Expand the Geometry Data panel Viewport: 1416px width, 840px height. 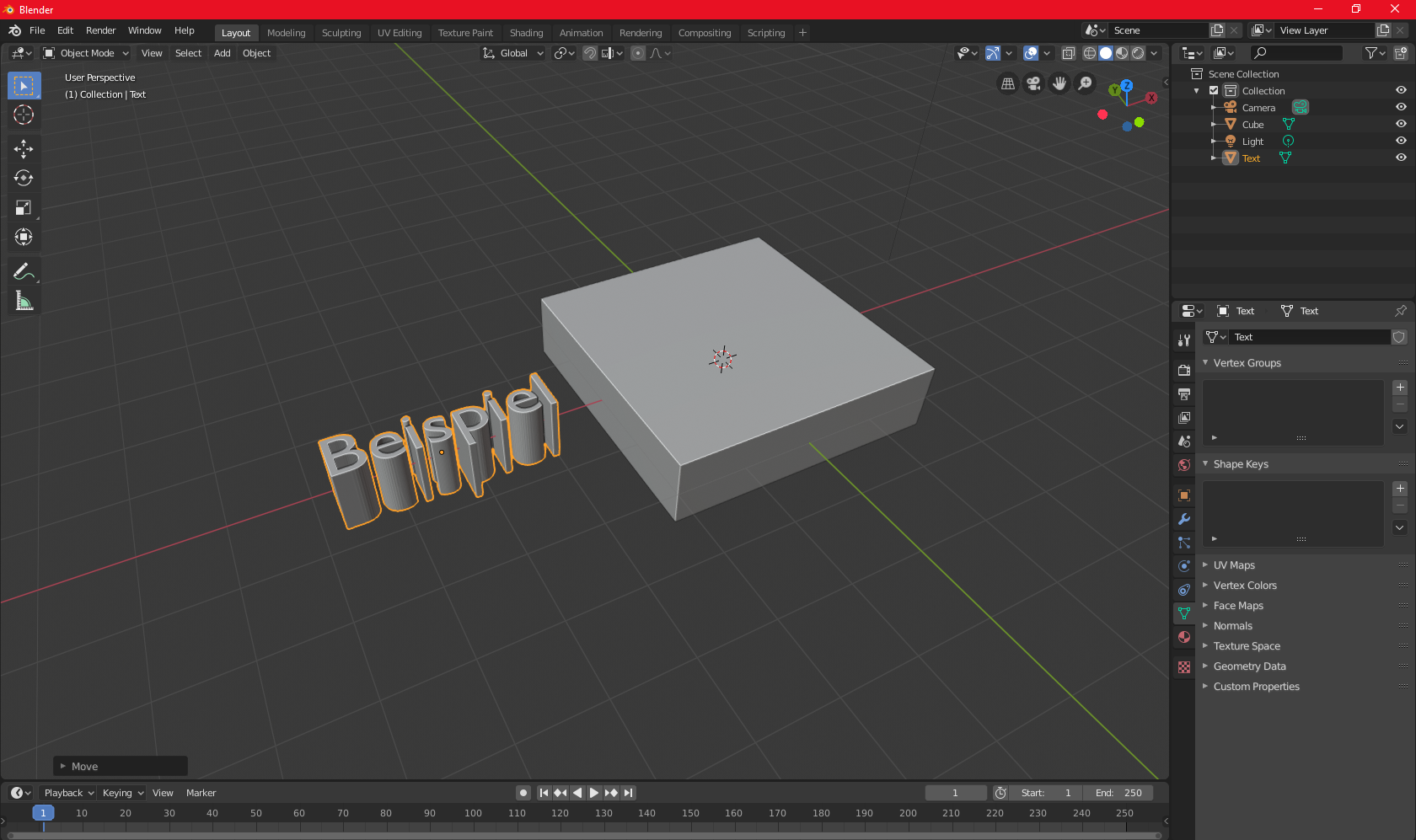coord(1249,666)
